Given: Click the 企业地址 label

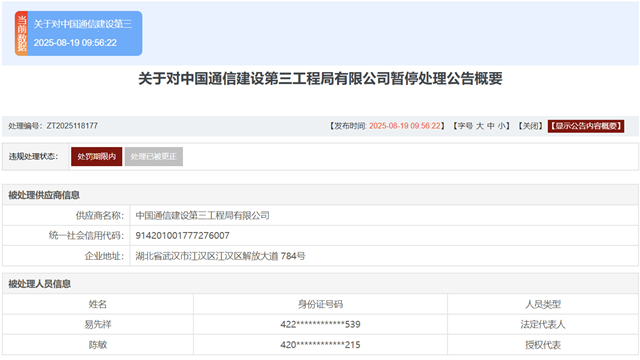Looking at the screenshot, I should (104, 256).
